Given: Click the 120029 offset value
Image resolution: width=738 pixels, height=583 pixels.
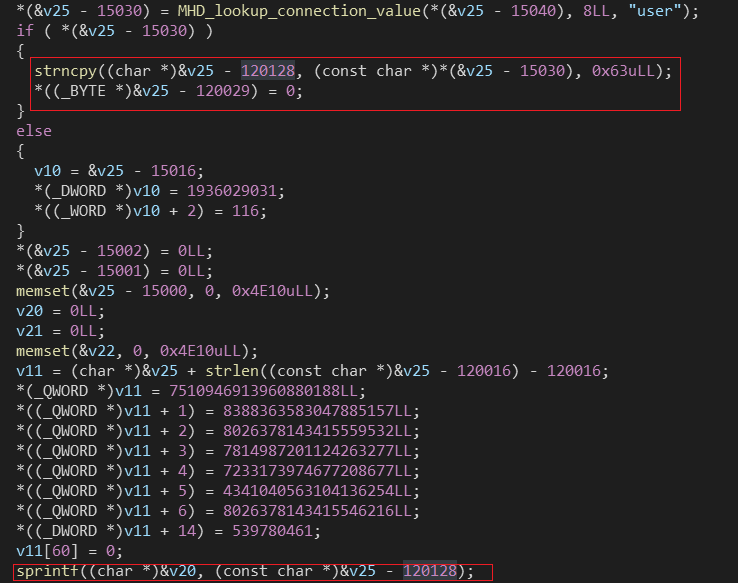Looking at the screenshot, I should pyautogui.click(x=223, y=91).
